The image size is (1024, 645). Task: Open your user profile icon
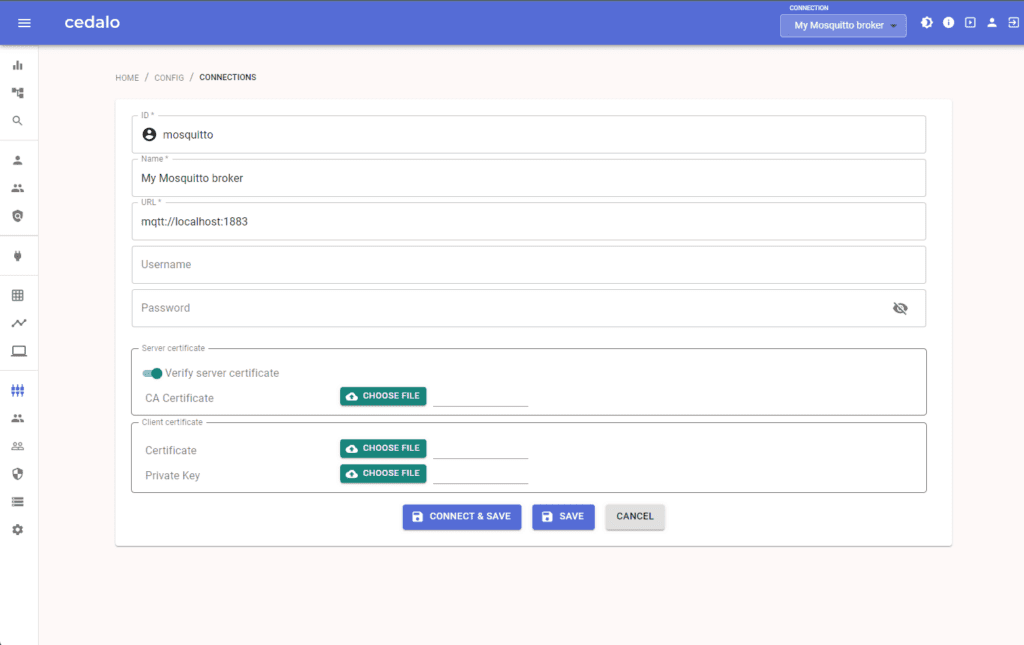[991, 22]
